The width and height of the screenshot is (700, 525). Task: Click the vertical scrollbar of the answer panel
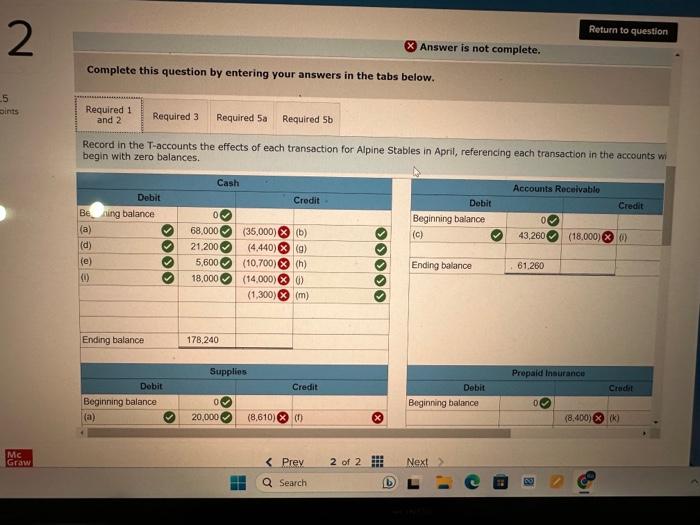click(668, 205)
